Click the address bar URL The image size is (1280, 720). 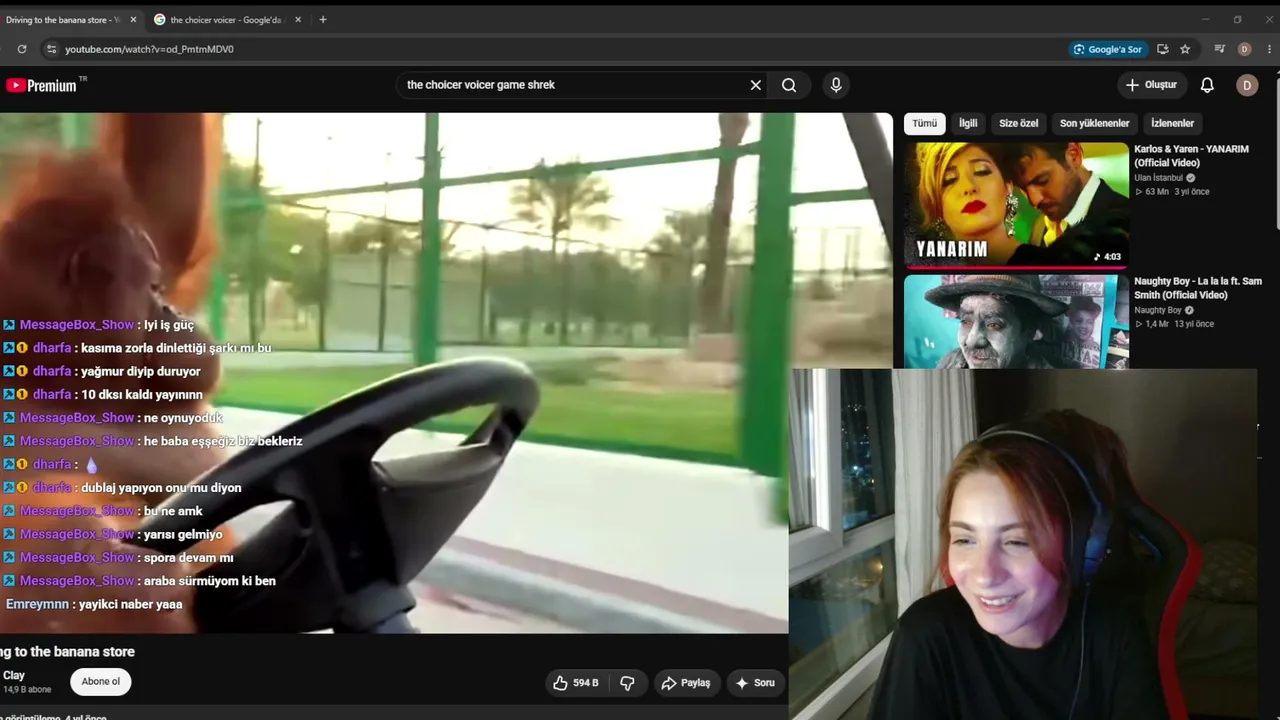149,49
